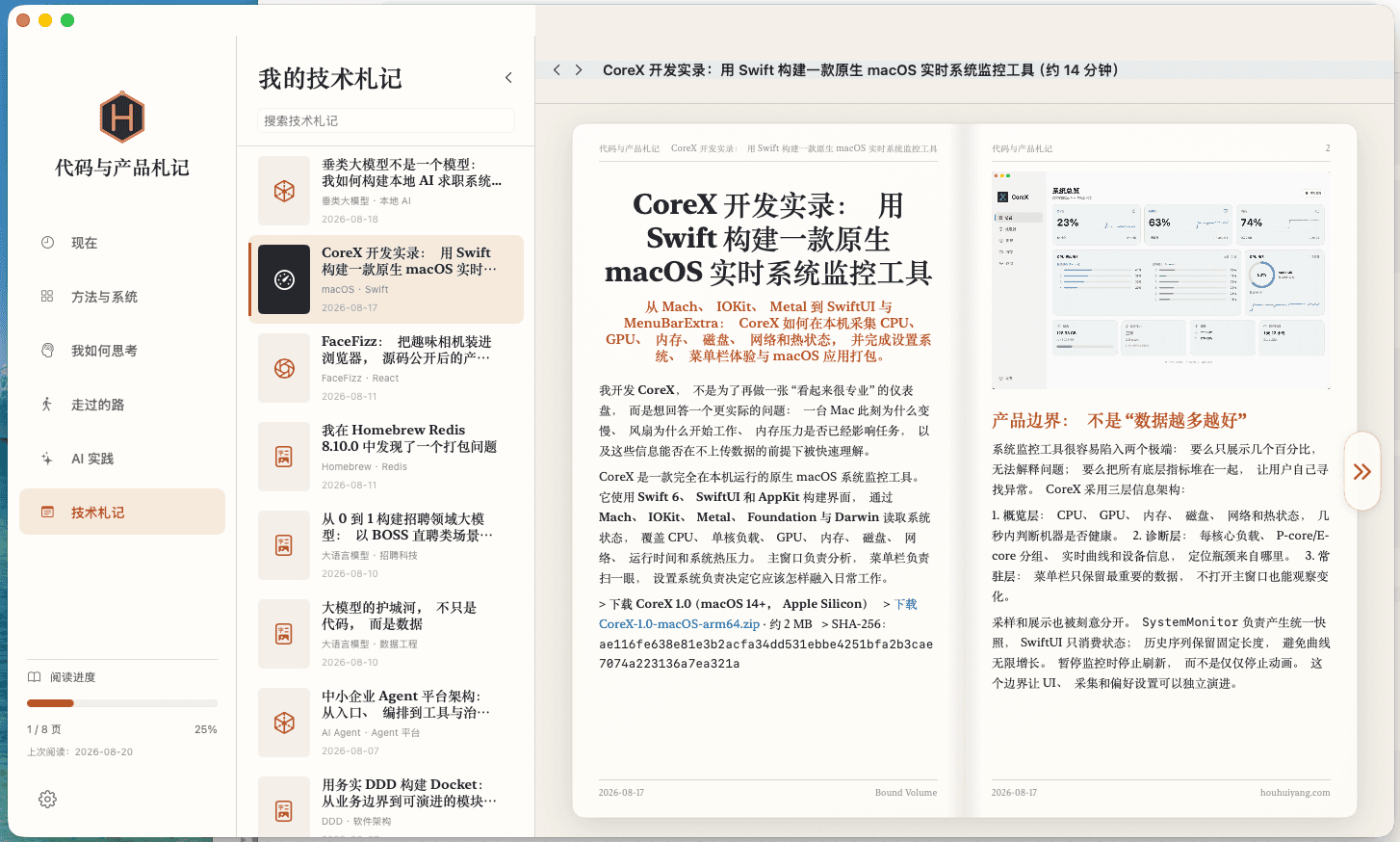The width and height of the screenshot is (1400, 842).
Task: Click the houhuiyang.com footer text
Action: [x=1295, y=793]
